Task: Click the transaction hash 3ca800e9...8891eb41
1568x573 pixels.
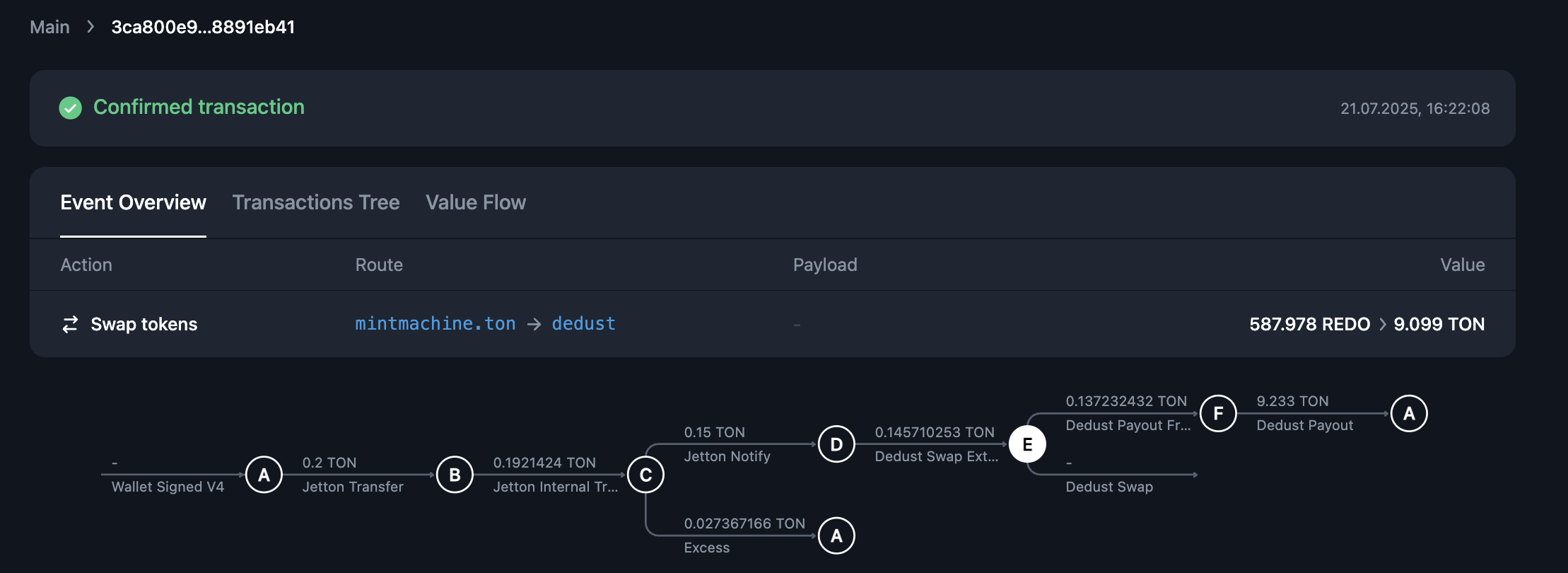Action: pyautogui.click(x=203, y=27)
